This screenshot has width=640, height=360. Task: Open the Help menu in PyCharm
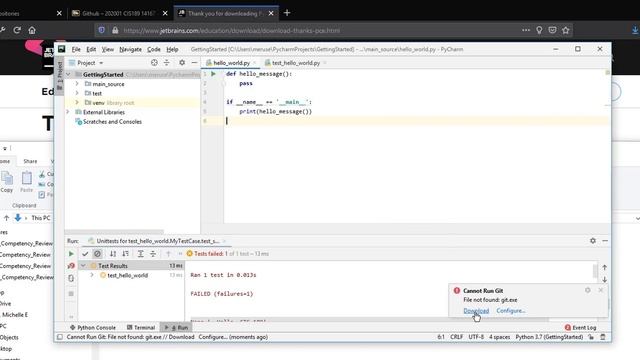tap(172, 49)
